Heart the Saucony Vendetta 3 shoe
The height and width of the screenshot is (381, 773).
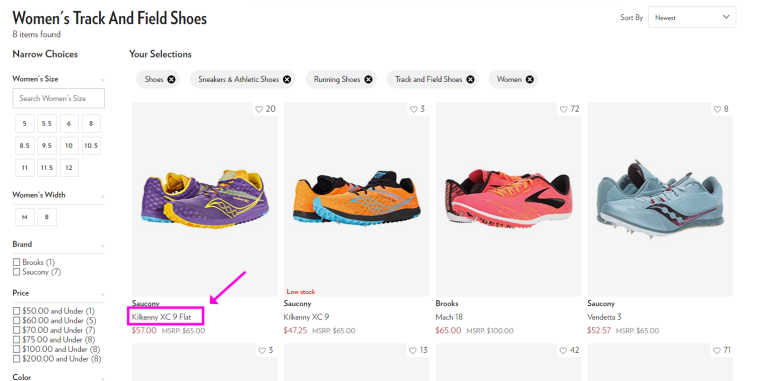tap(717, 109)
